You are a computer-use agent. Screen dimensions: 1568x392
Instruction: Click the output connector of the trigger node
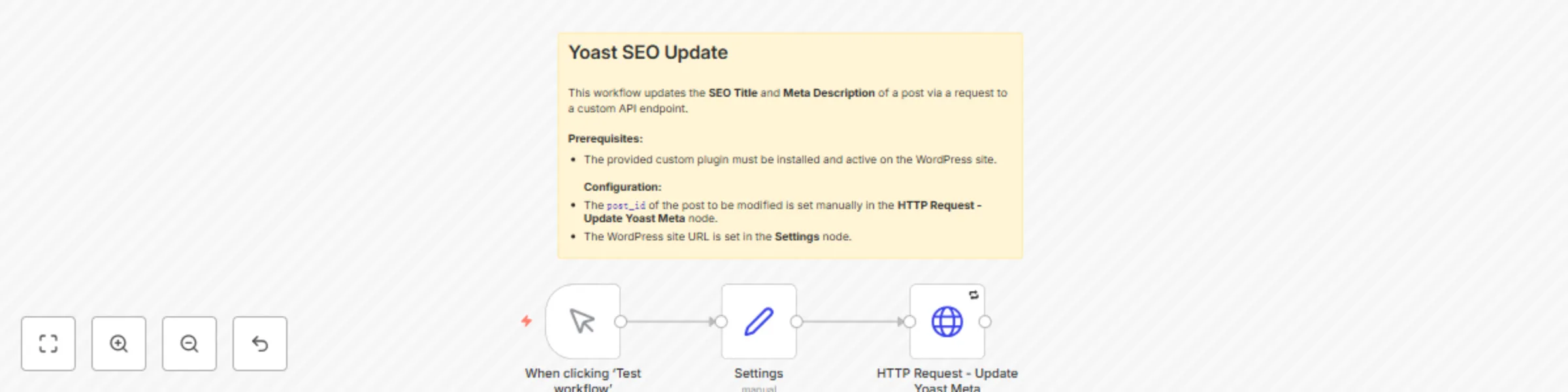point(621,321)
